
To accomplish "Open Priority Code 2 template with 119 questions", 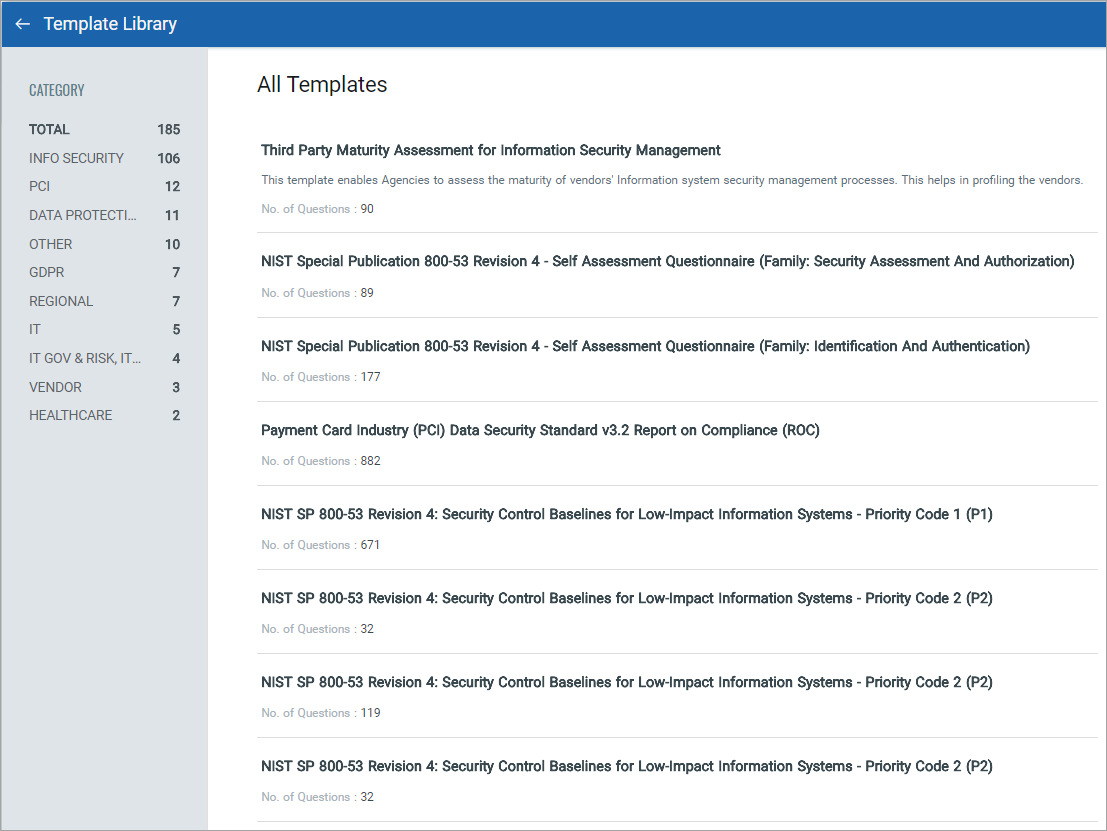I will point(626,682).
